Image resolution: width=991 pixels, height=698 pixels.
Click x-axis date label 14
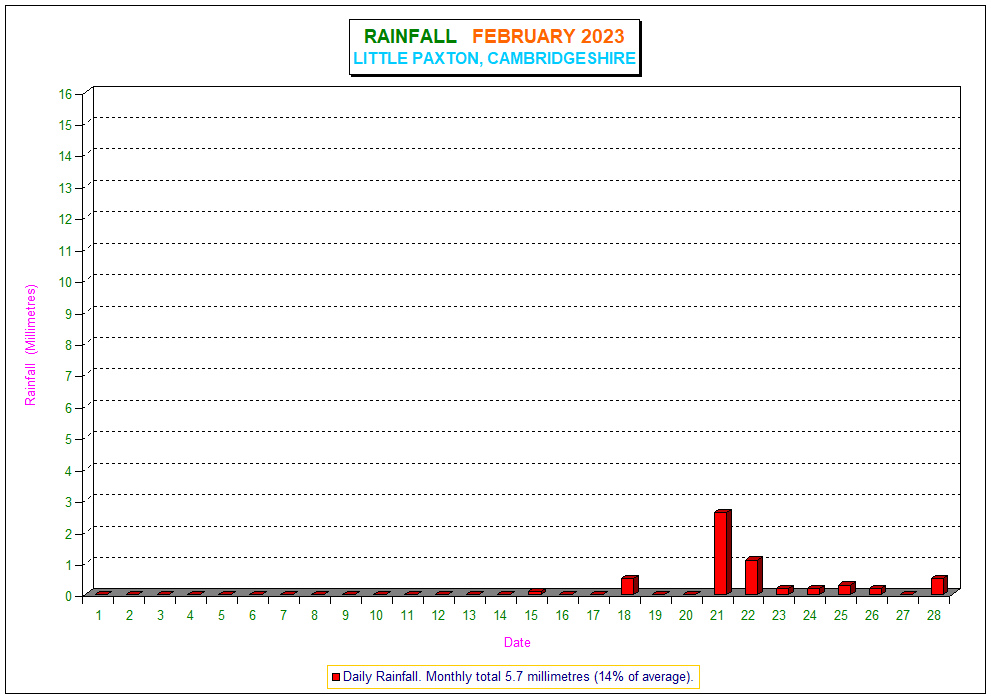[x=500, y=616]
